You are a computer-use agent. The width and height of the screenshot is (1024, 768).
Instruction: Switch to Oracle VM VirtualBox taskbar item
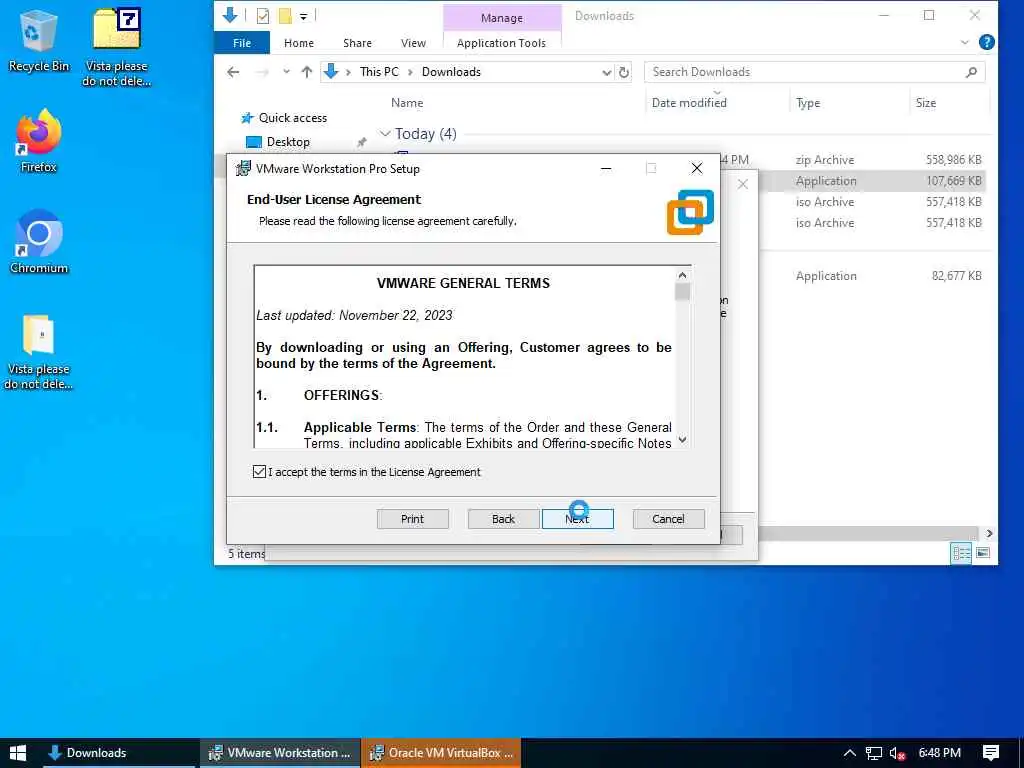441,753
